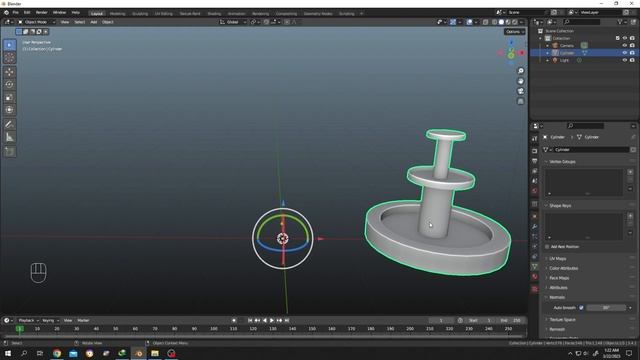Open the Physics properties tab
Image resolution: width=640 pixels, height=360 pixels.
tap(534, 247)
